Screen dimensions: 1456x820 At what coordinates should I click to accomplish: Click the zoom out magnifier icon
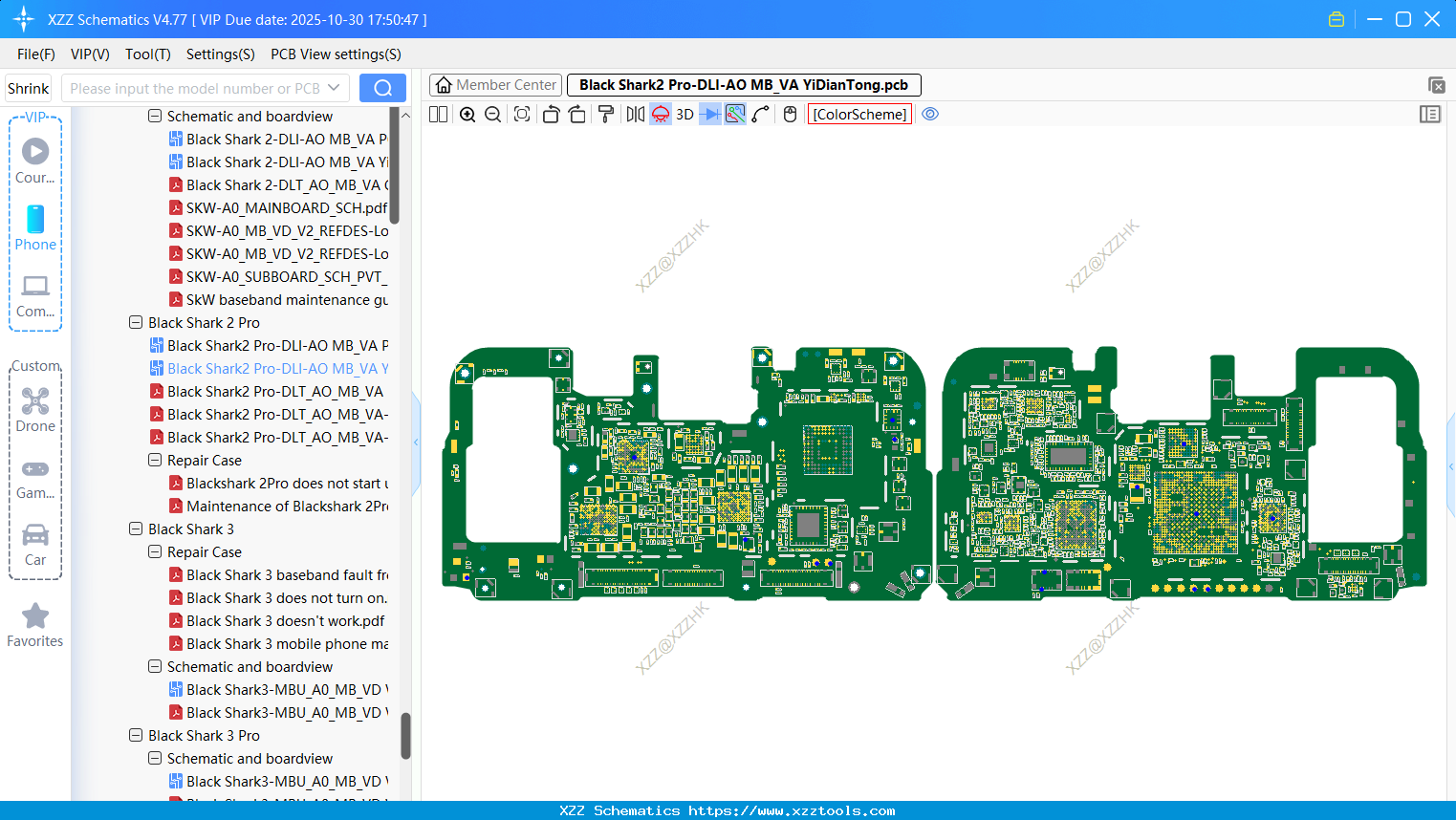click(493, 115)
